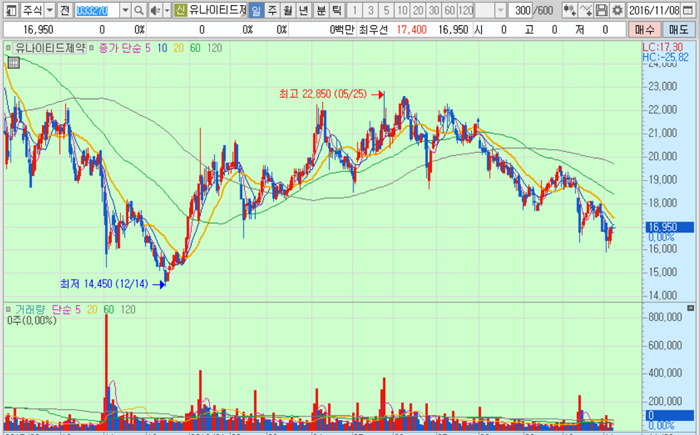Expand the stock code history dropdown
This screenshot has width=700, height=435.
click(124, 10)
